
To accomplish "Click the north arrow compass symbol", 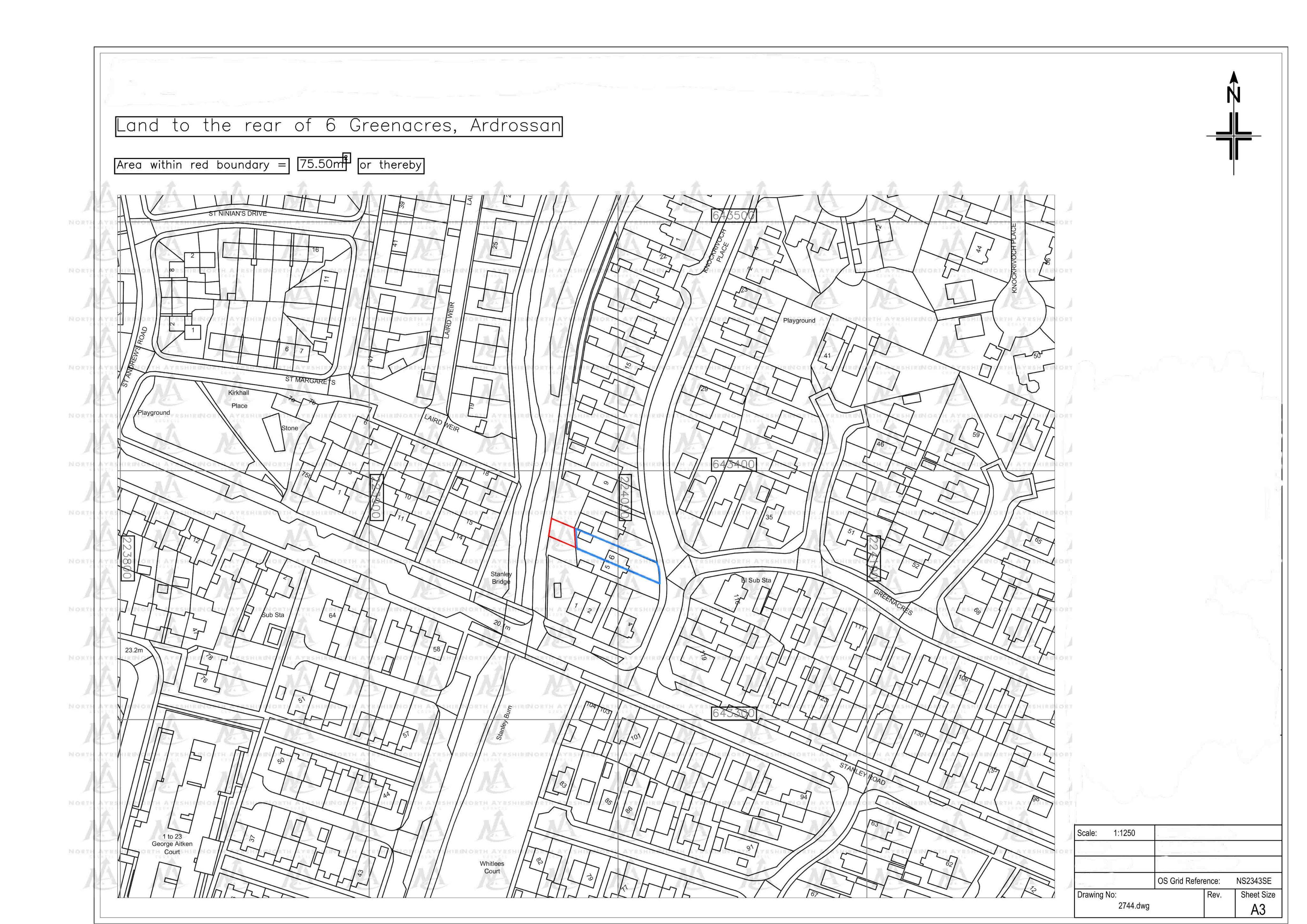I will 1234,123.
